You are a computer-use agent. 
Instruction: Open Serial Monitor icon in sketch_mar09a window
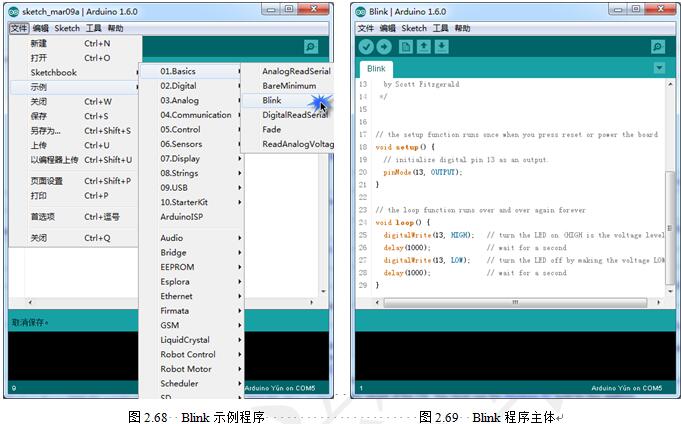[311, 46]
